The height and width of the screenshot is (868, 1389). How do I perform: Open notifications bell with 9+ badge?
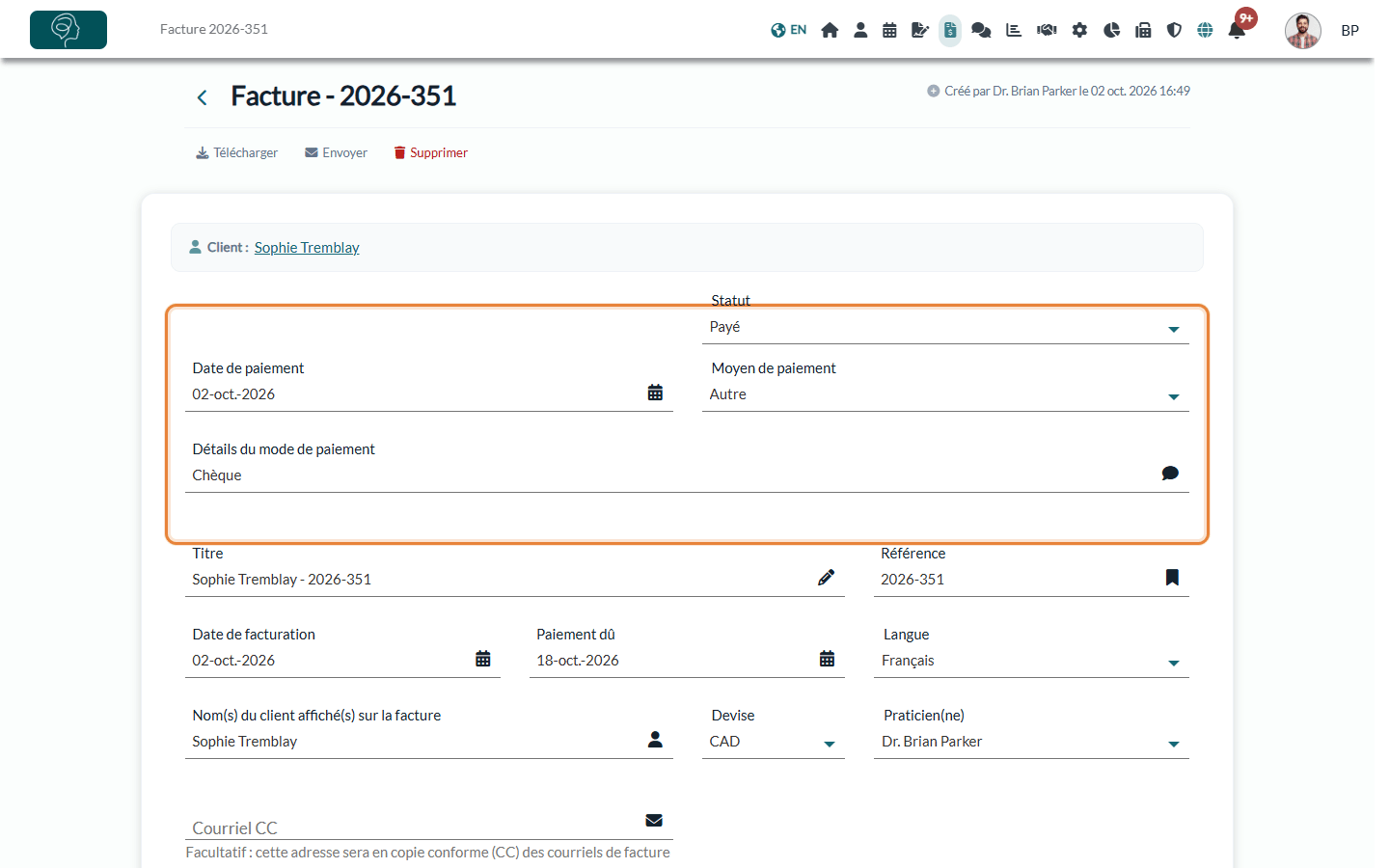point(1239,28)
